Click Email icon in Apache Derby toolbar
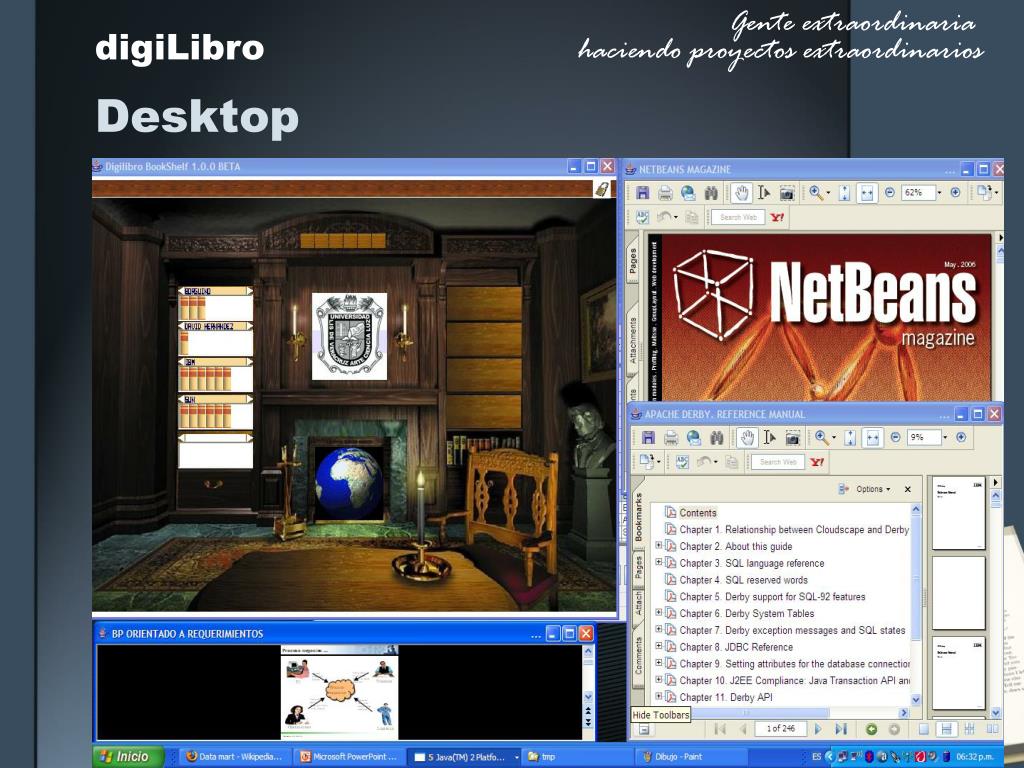1024x768 pixels. (x=694, y=438)
